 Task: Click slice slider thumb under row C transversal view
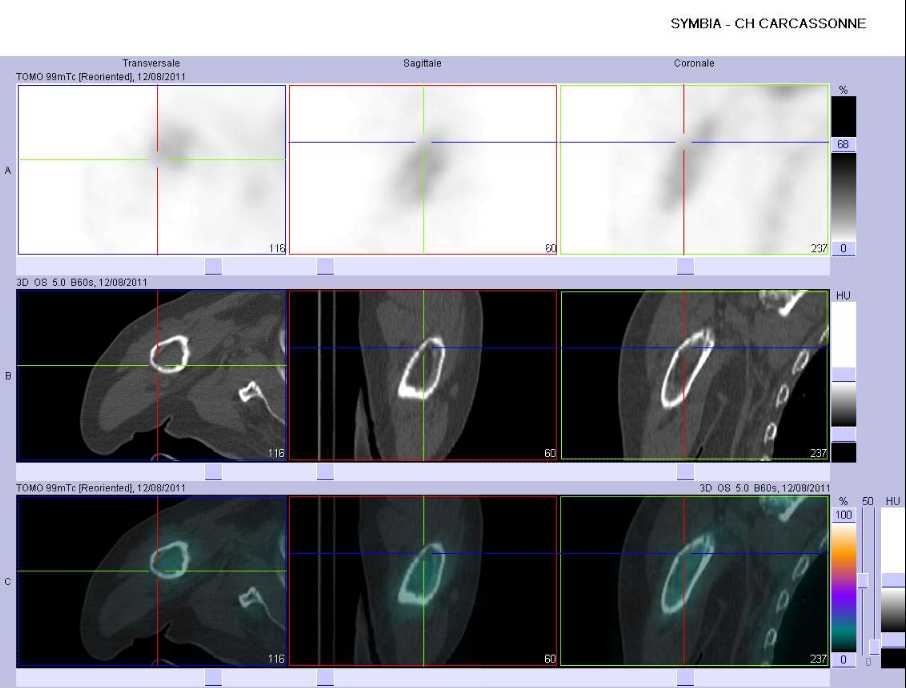click(x=213, y=678)
